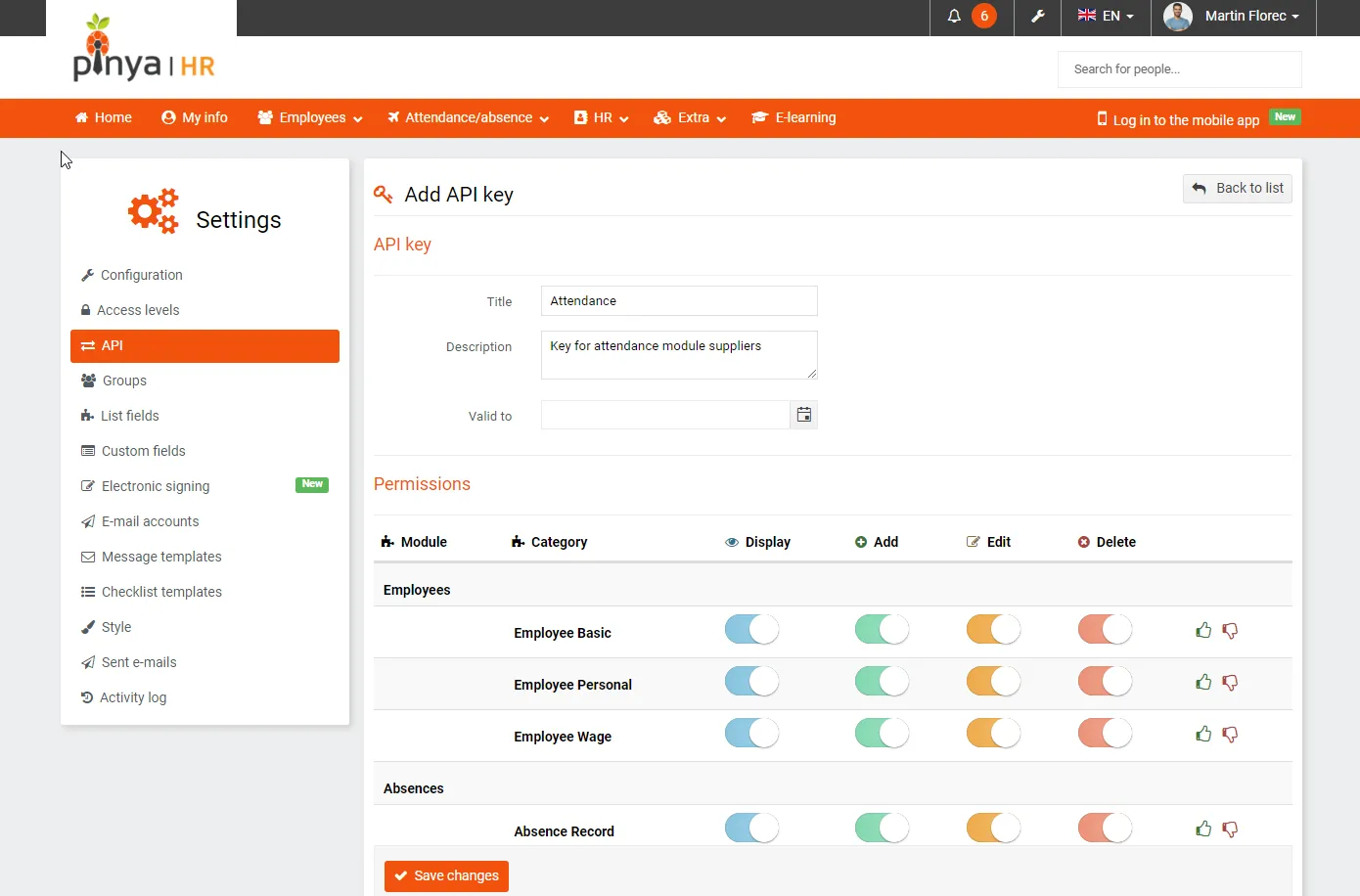
Task: Click the Title input field
Action: (x=679, y=300)
